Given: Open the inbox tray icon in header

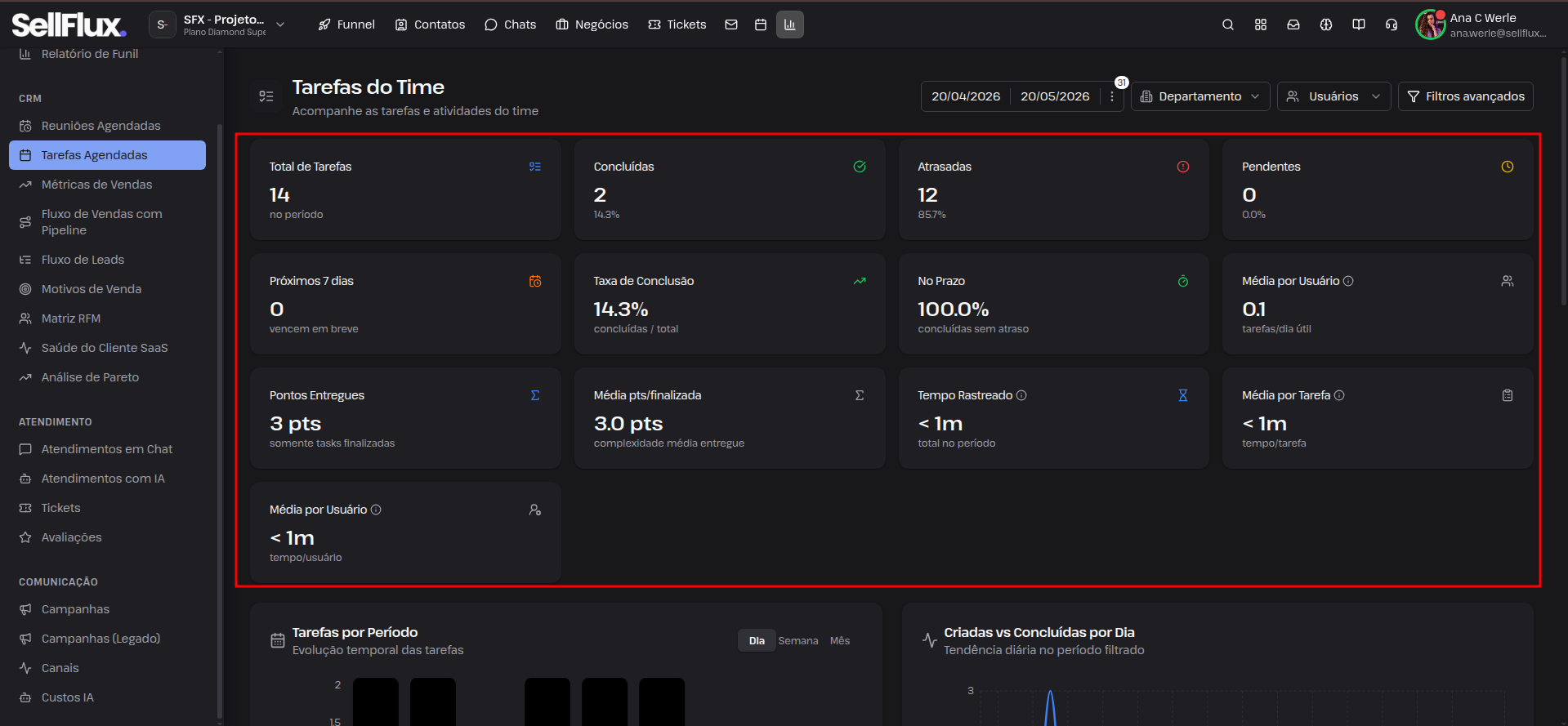Looking at the screenshot, I should (1293, 24).
